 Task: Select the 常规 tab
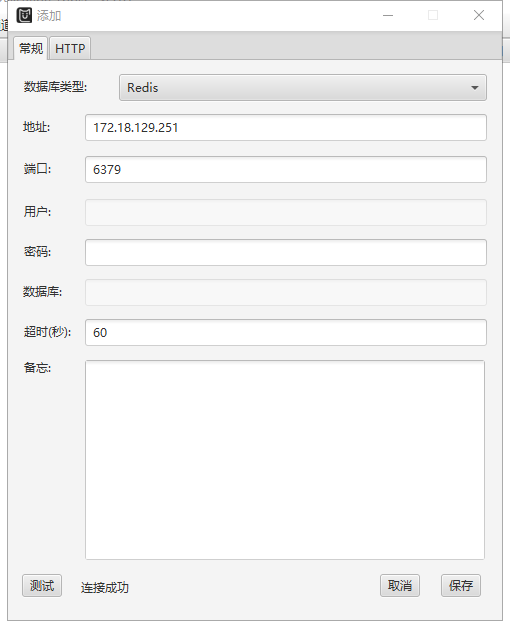click(x=31, y=48)
